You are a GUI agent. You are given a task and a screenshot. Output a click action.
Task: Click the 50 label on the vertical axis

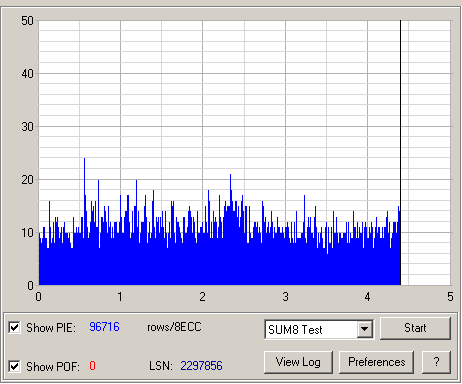tap(27, 21)
